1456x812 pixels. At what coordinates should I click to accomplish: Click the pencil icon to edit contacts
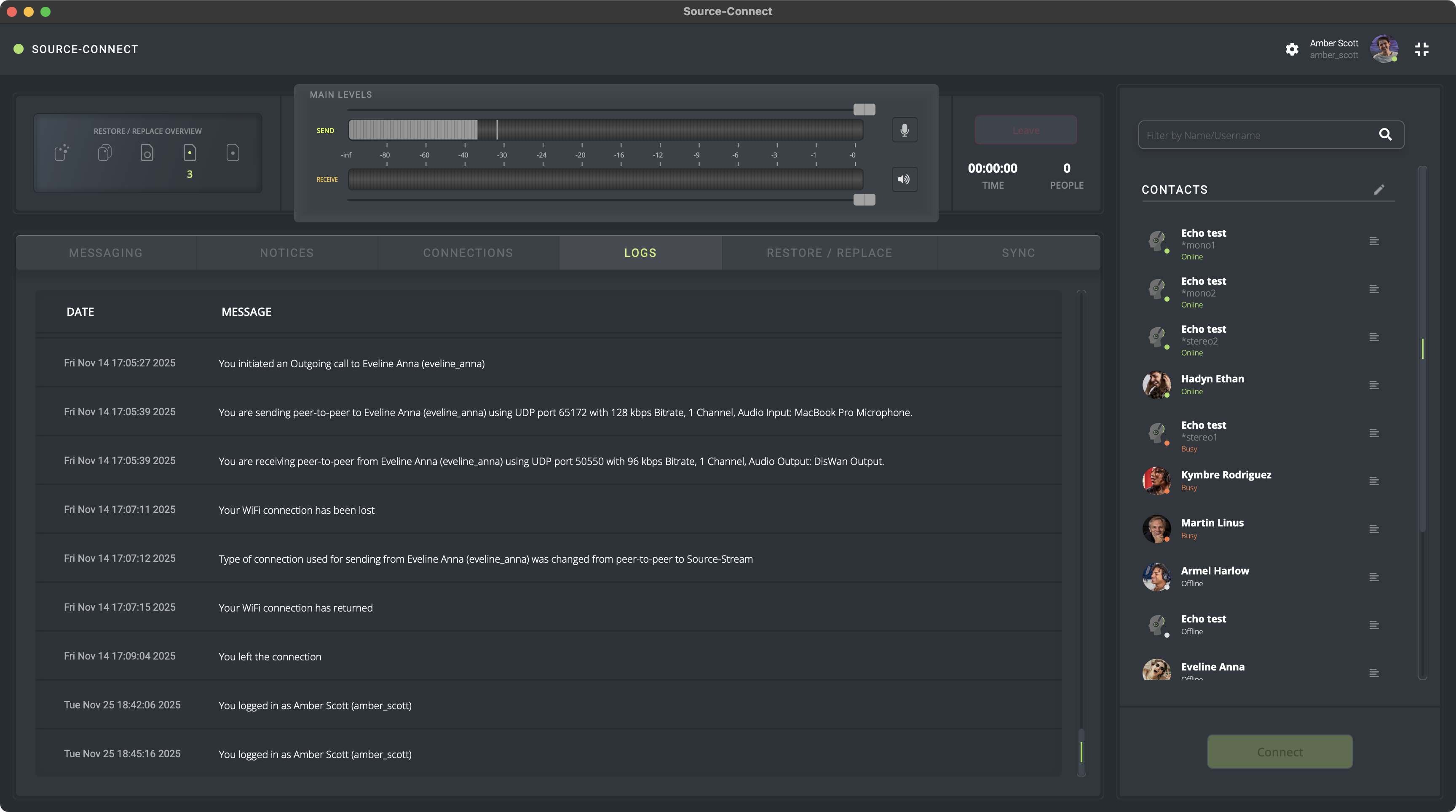(x=1379, y=190)
